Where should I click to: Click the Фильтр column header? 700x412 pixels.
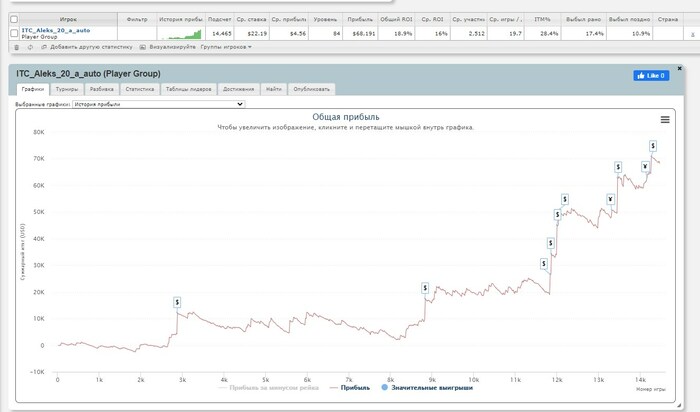[137, 19]
